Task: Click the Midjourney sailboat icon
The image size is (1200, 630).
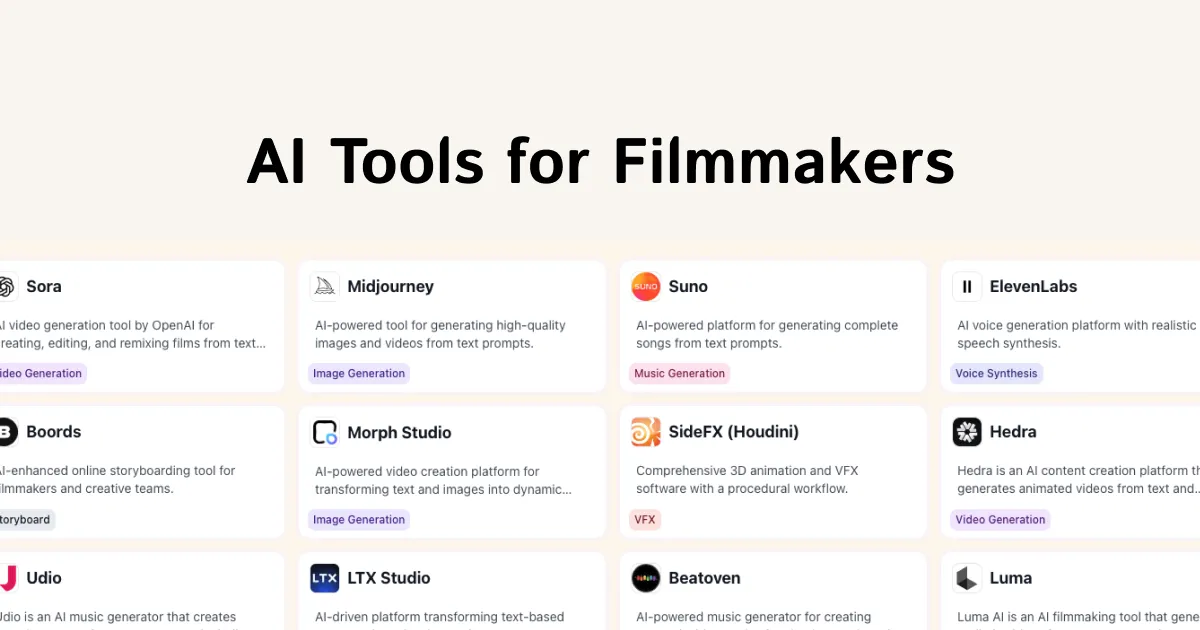Action: click(325, 286)
